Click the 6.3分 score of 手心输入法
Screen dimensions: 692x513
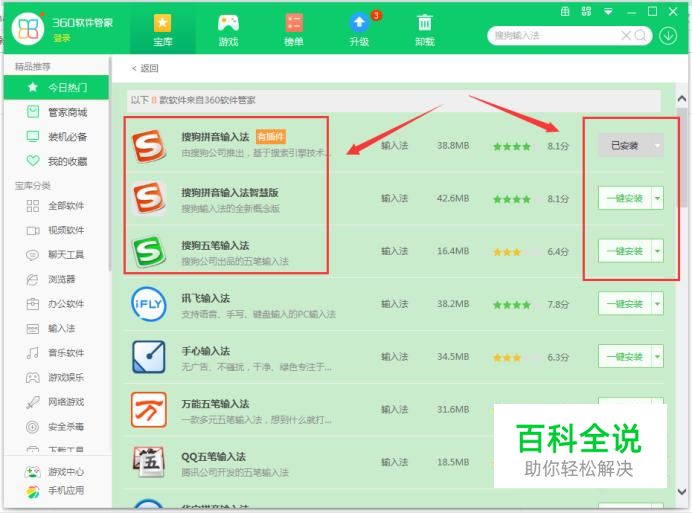558,357
